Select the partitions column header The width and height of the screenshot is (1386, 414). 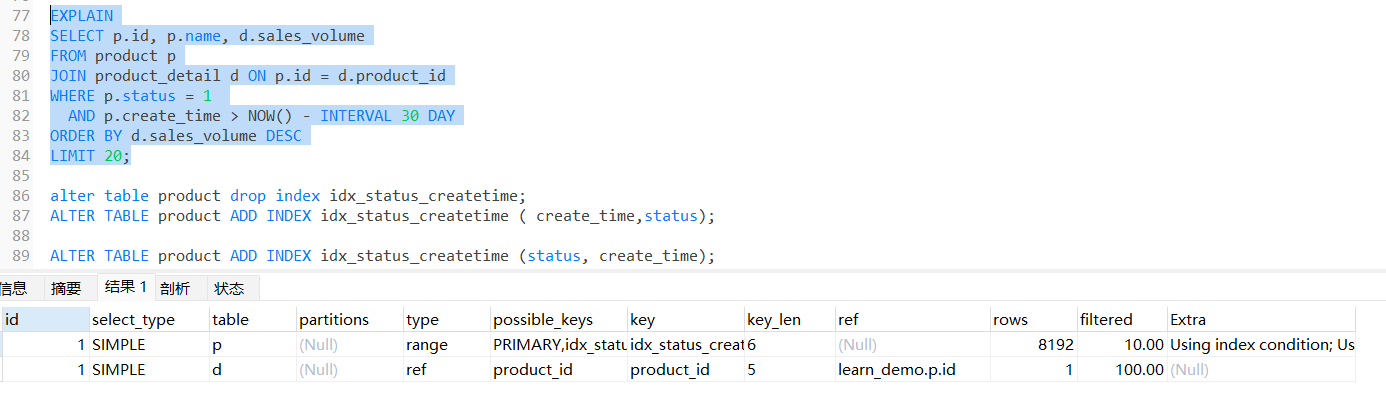[349, 320]
